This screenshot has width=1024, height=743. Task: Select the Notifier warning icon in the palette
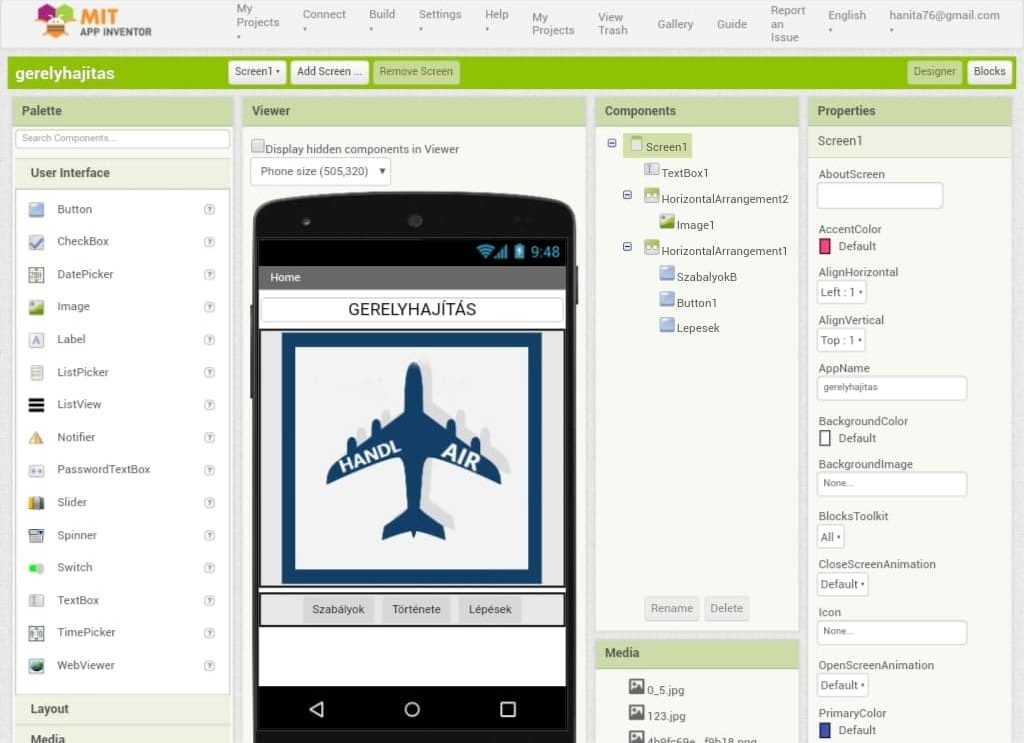point(36,438)
